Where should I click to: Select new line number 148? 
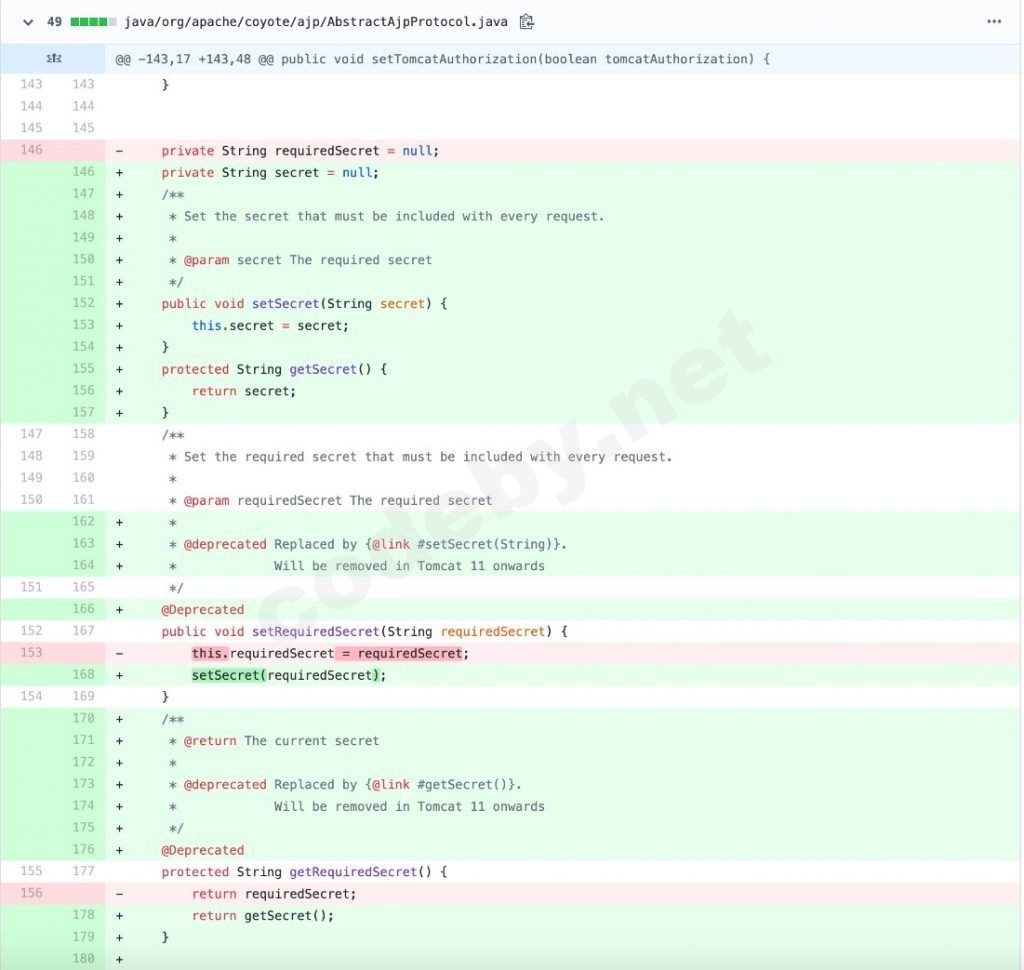pyautogui.click(x=83, y=216)
